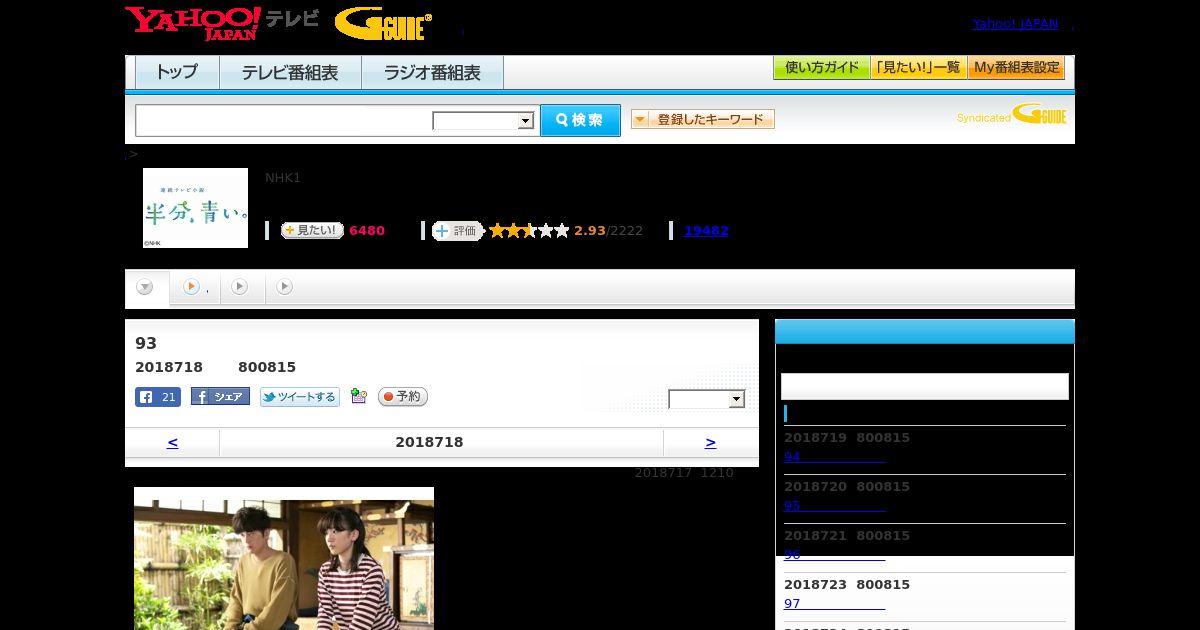The height and width of the screenshot is (630, 1200).
Task: Open the 使い方ガイド button
Action: coord(821,68)
